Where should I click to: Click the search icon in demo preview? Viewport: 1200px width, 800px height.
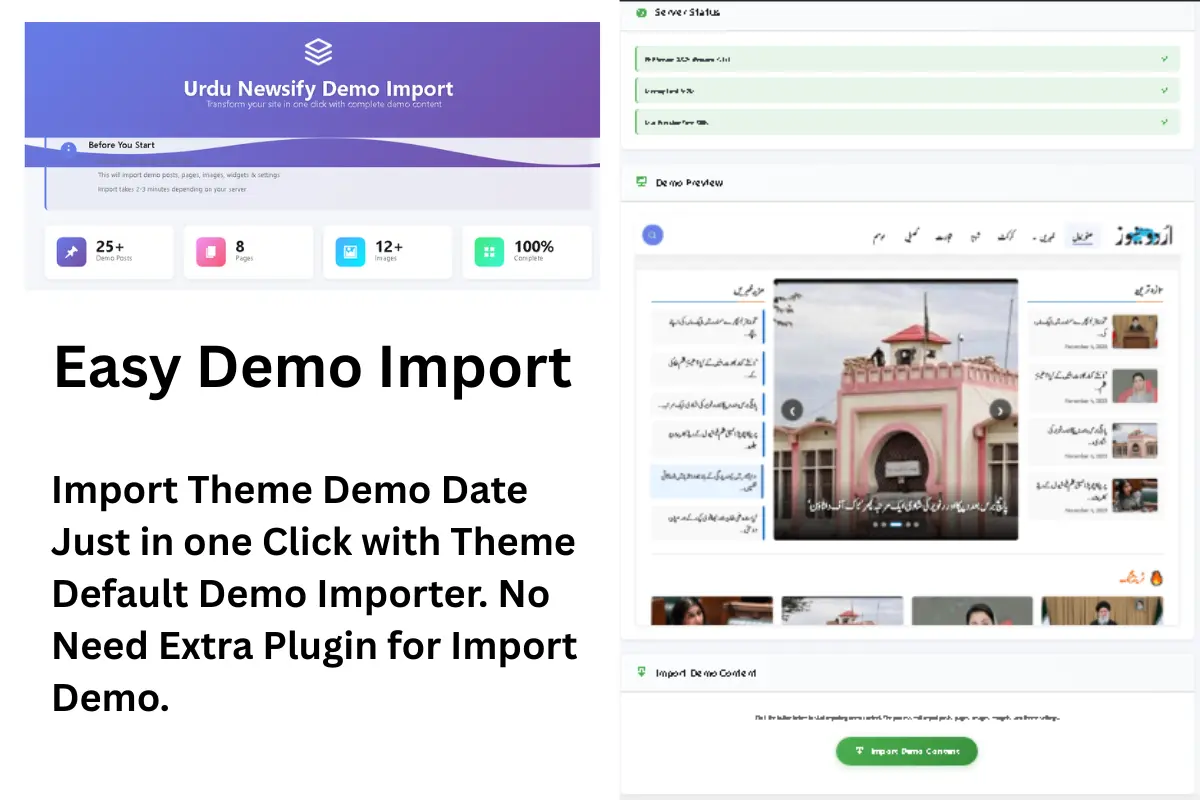652,235
